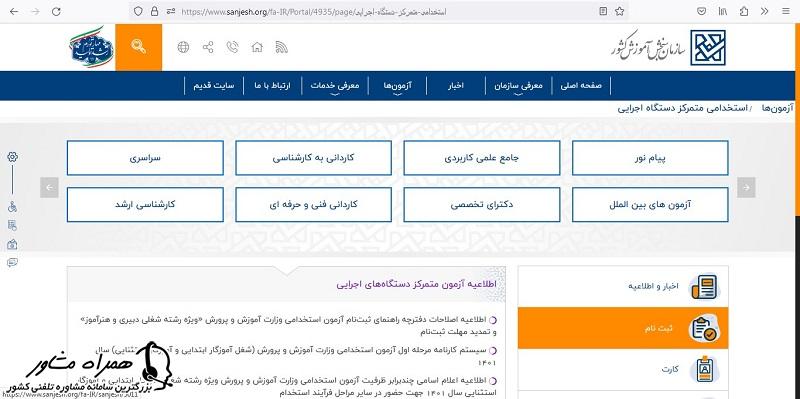Click the building sitemap sidebar icon

tap(12, 226)
